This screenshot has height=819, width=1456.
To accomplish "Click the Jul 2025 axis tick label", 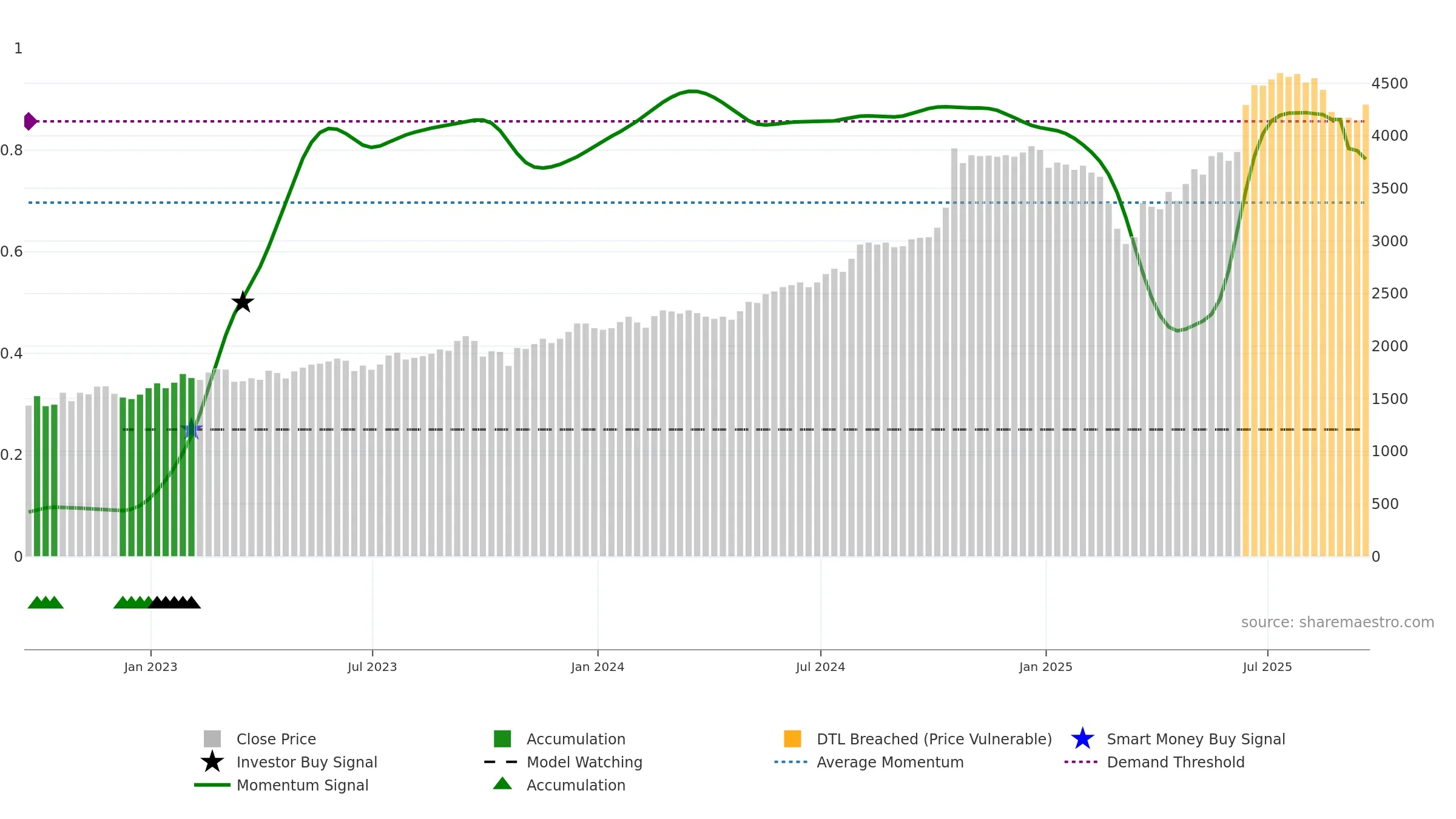I will coord(1267,667).
